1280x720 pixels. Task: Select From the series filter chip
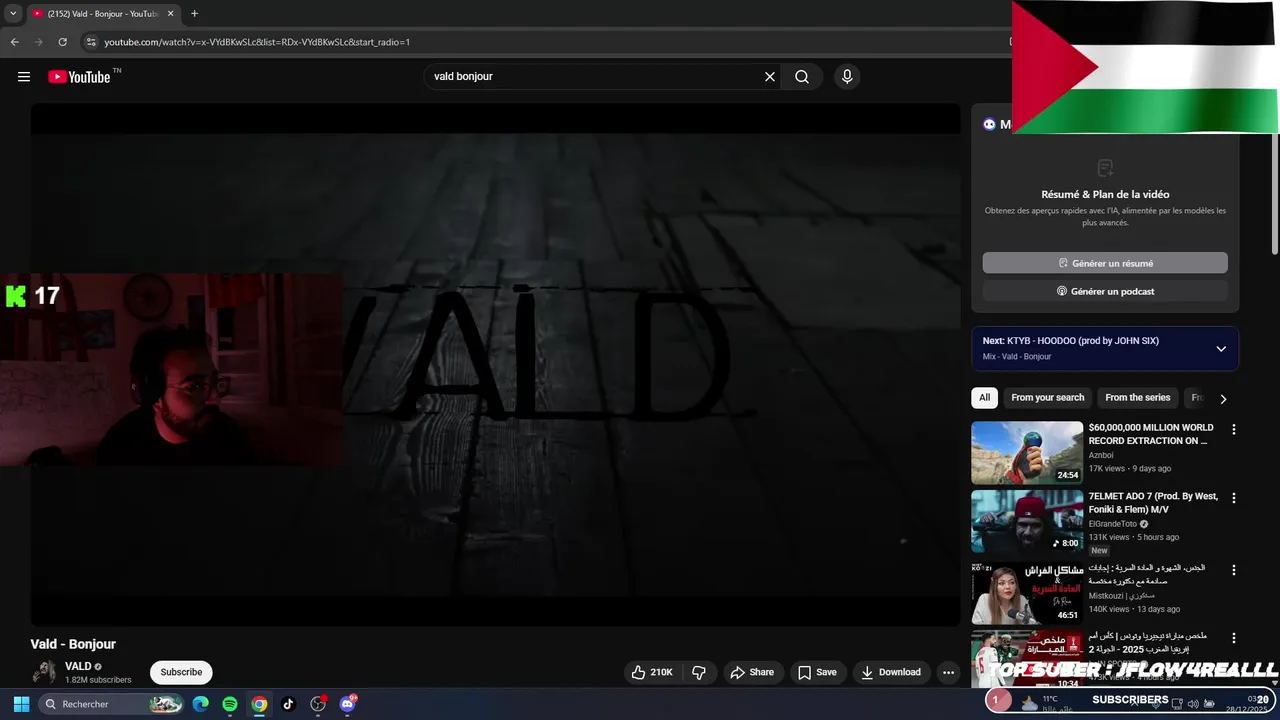[1137, 398]
